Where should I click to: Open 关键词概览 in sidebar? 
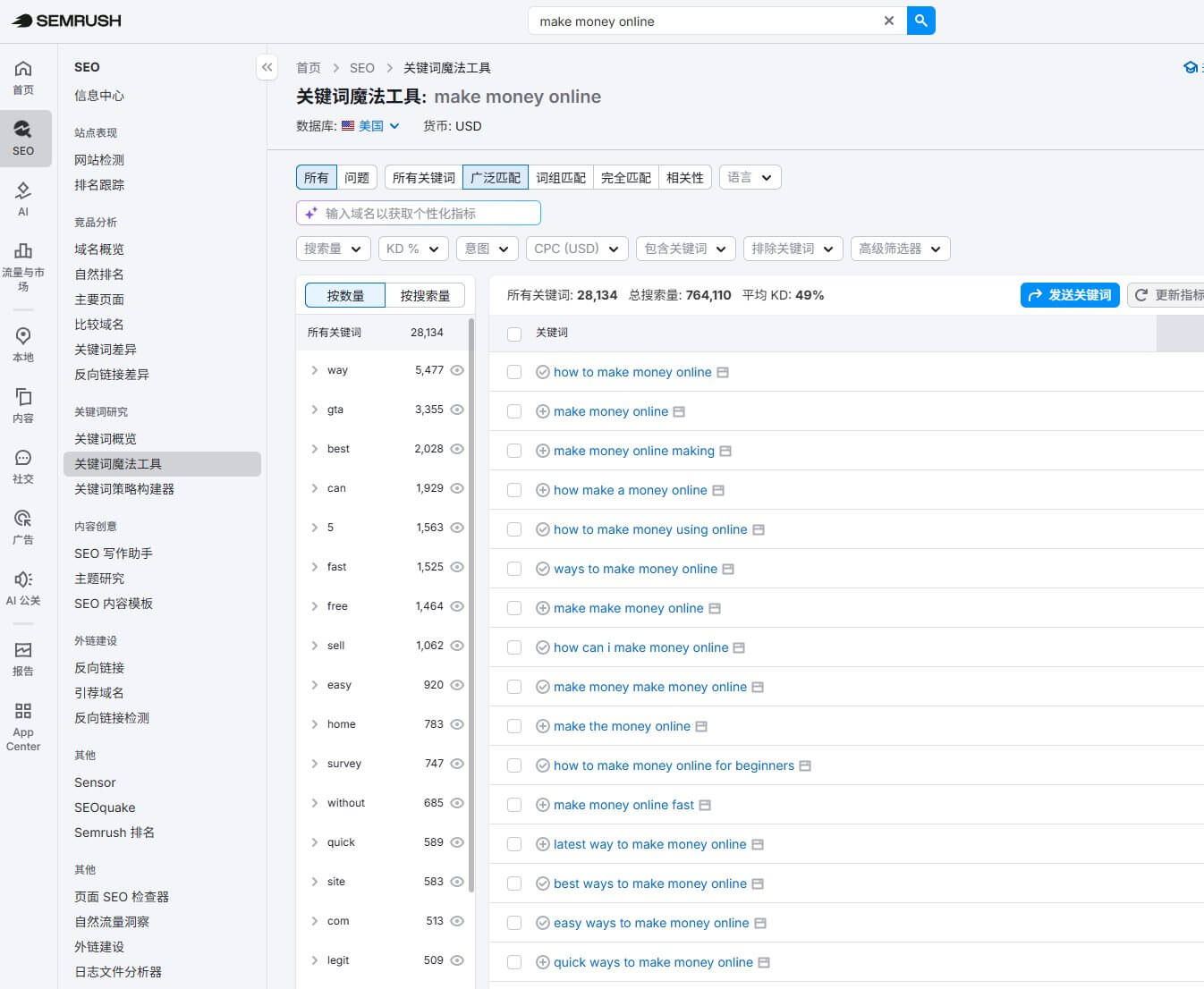[106, 439]
